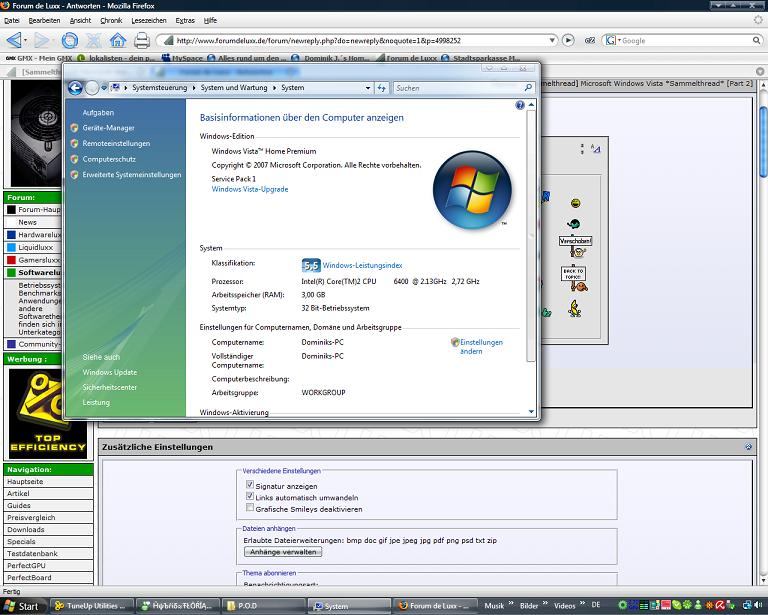
Task: Open the Forum de Luxx bookmark
Action: (407, 58)
